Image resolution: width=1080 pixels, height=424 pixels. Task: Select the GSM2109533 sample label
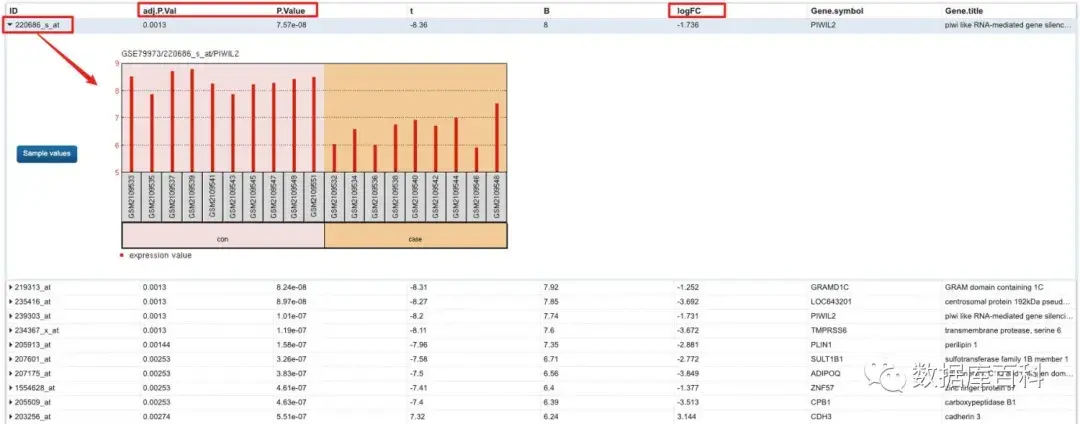click(132, 197)
